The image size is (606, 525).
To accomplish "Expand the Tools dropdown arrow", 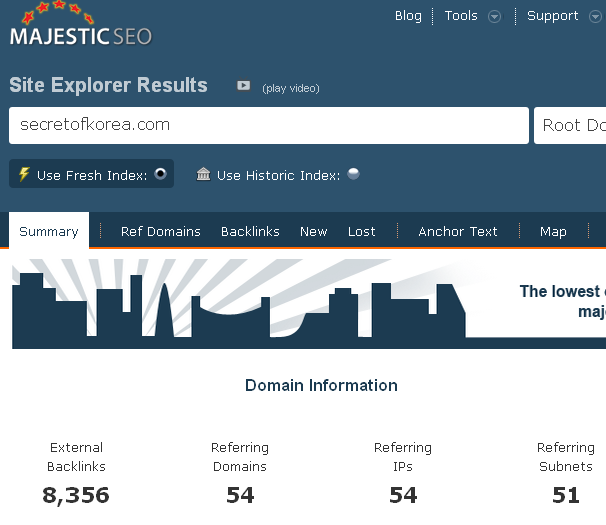I will 494,17.
